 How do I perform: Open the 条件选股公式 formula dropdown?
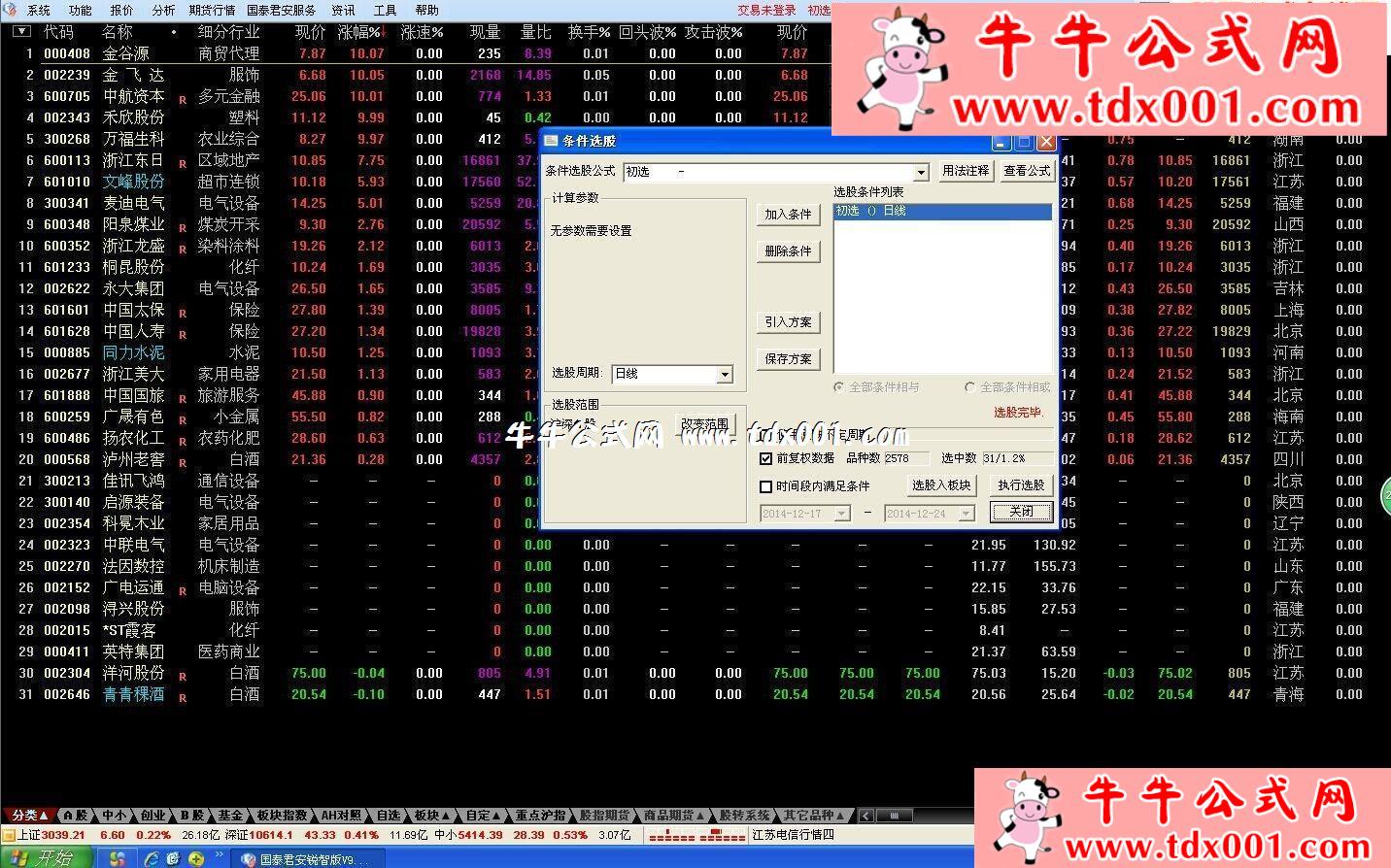click(x=921, y=172)
